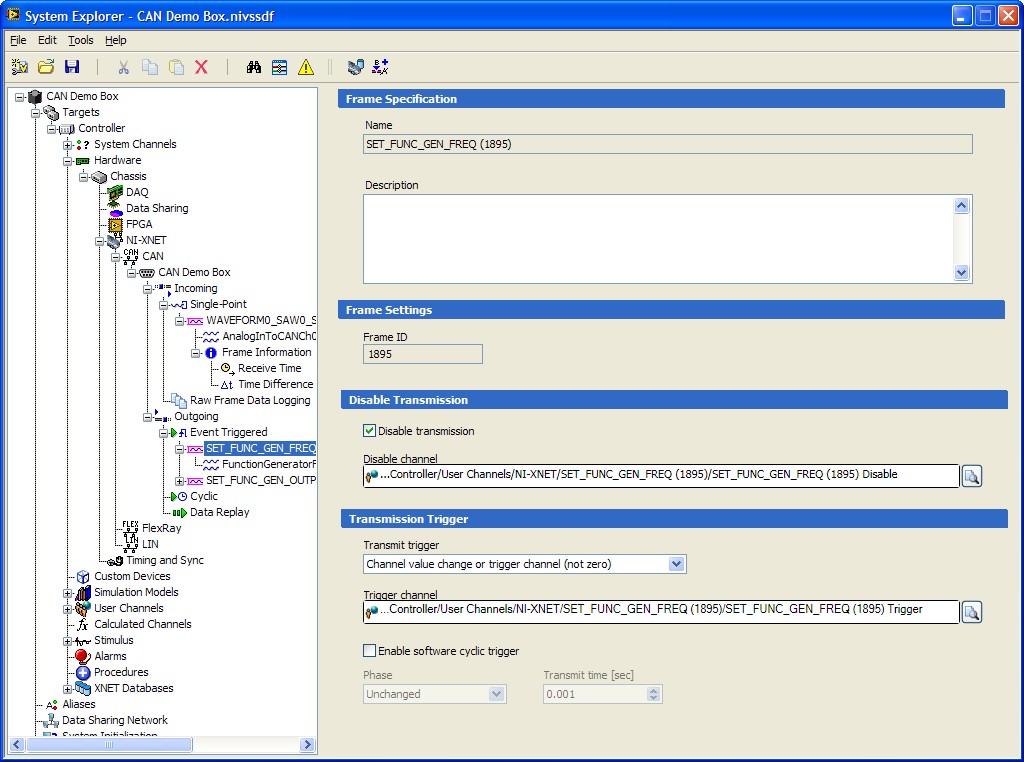Screen dimensions: 1024x762
Task: Open the Phase Unchanged dropdown
Action: 496,693
